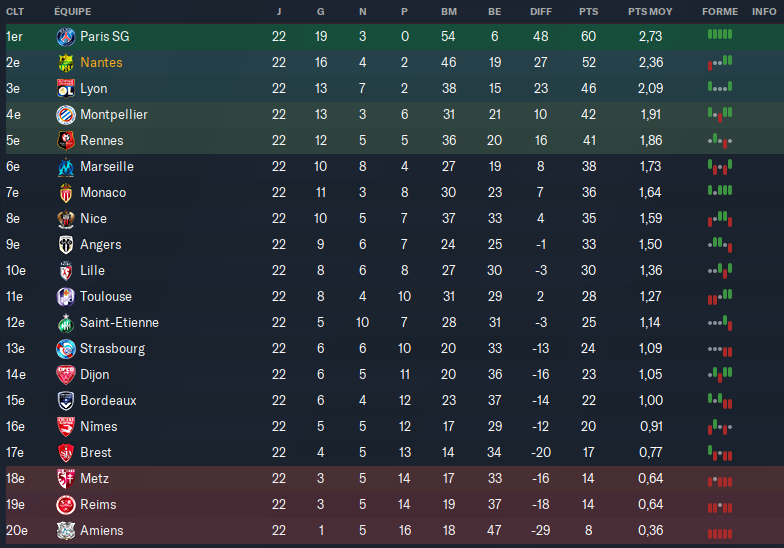Click the Nantes club badge icon
The width and height of the screenshot is (784, 548).
pos(66,63)
